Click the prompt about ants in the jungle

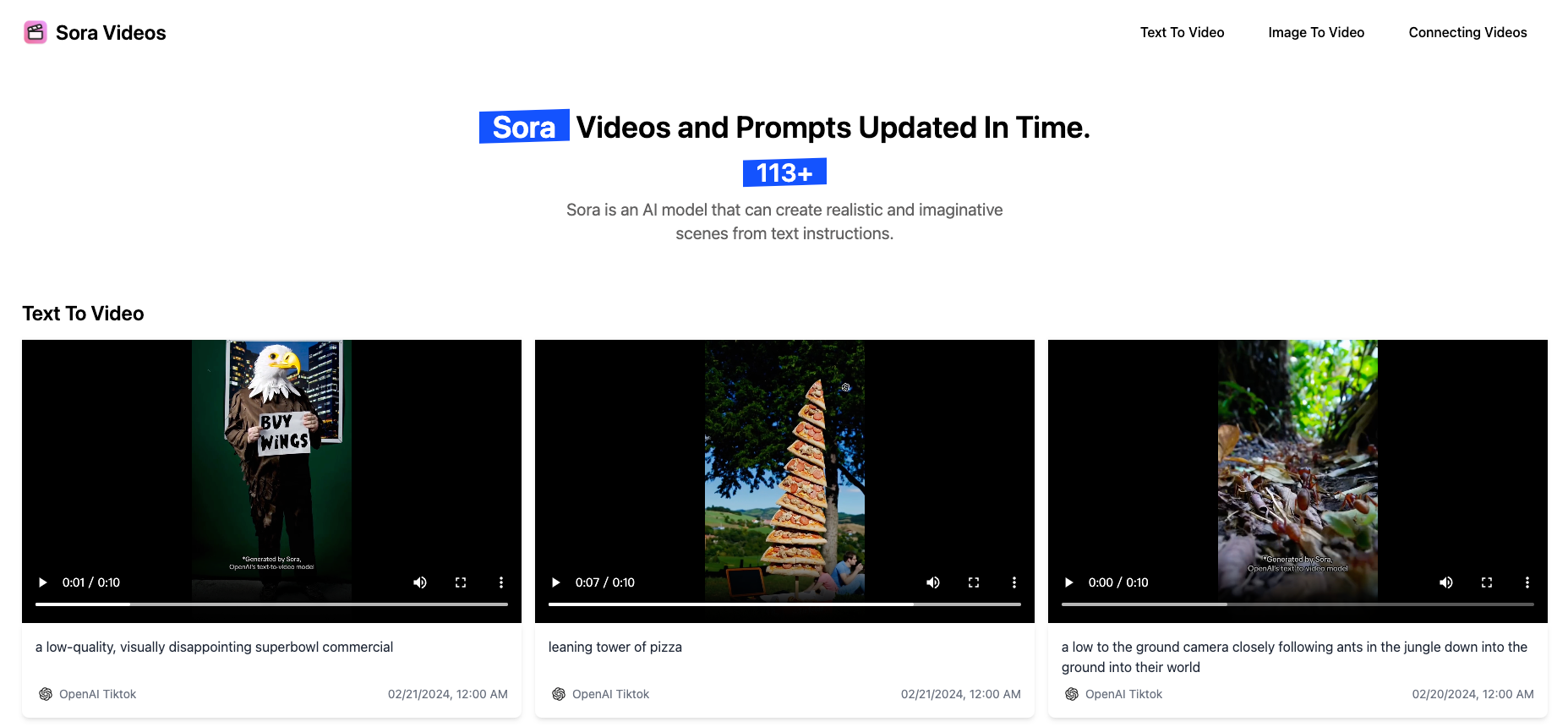pos(1294,657)
